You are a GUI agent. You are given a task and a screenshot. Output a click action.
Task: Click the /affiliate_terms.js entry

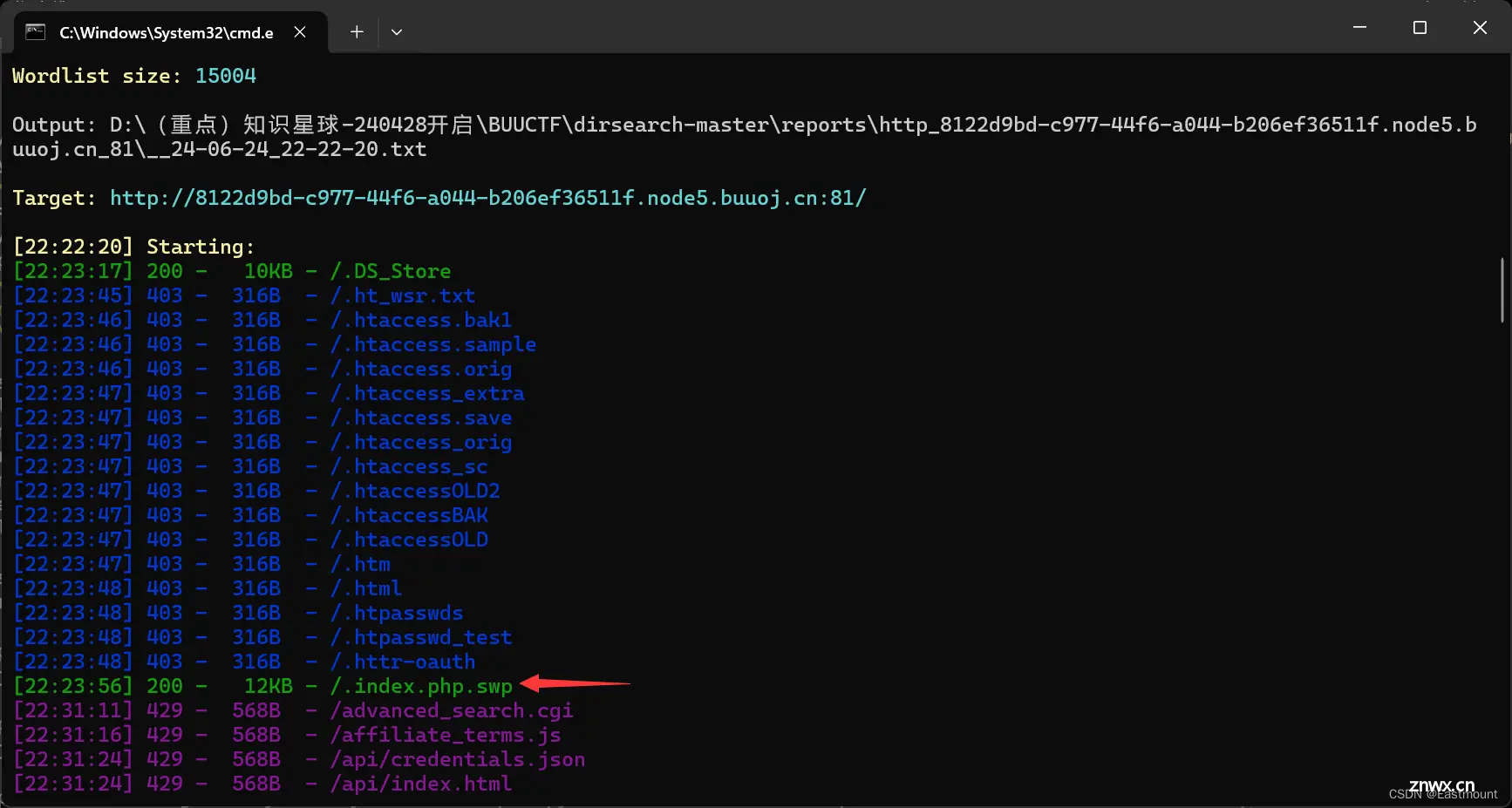click(446, 735)
